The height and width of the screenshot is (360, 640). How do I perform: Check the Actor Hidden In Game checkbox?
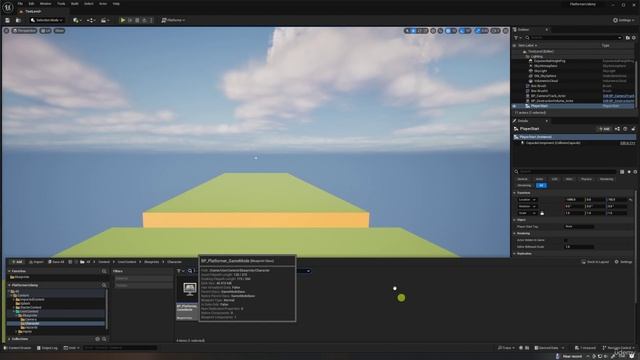point(566,240)
